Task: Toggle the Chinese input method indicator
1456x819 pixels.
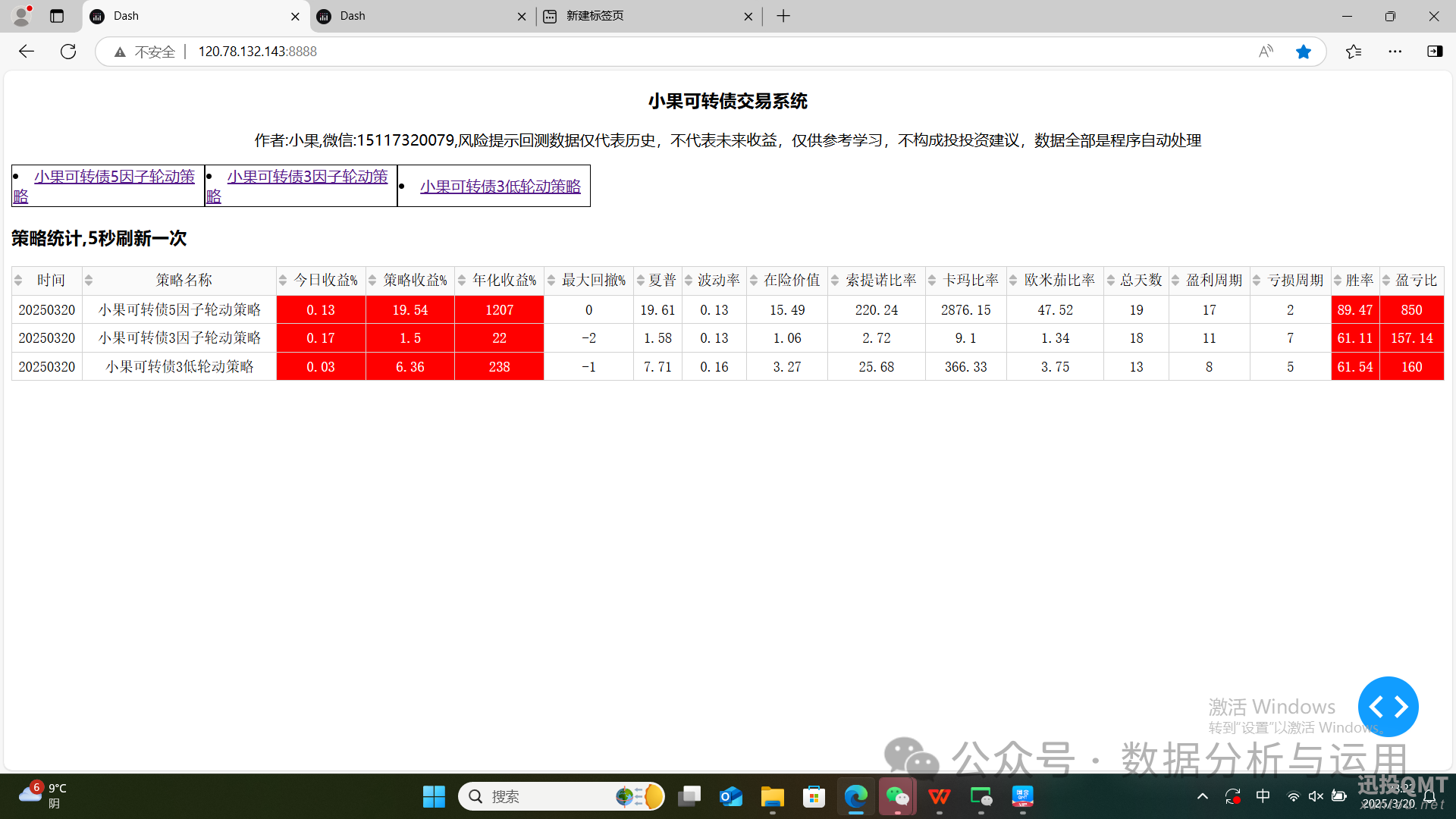Action: pos(1263,796)
